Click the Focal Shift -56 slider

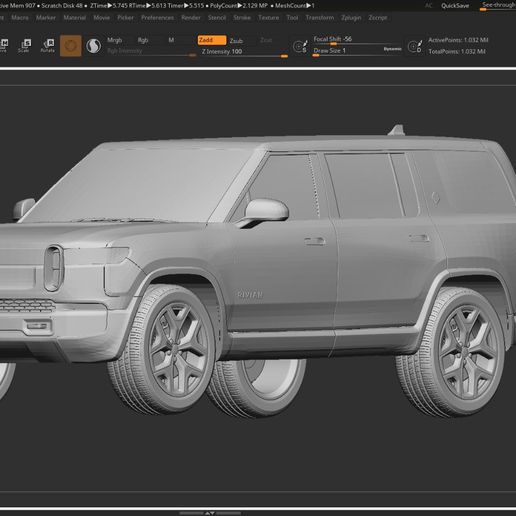(x=357, y=40)
